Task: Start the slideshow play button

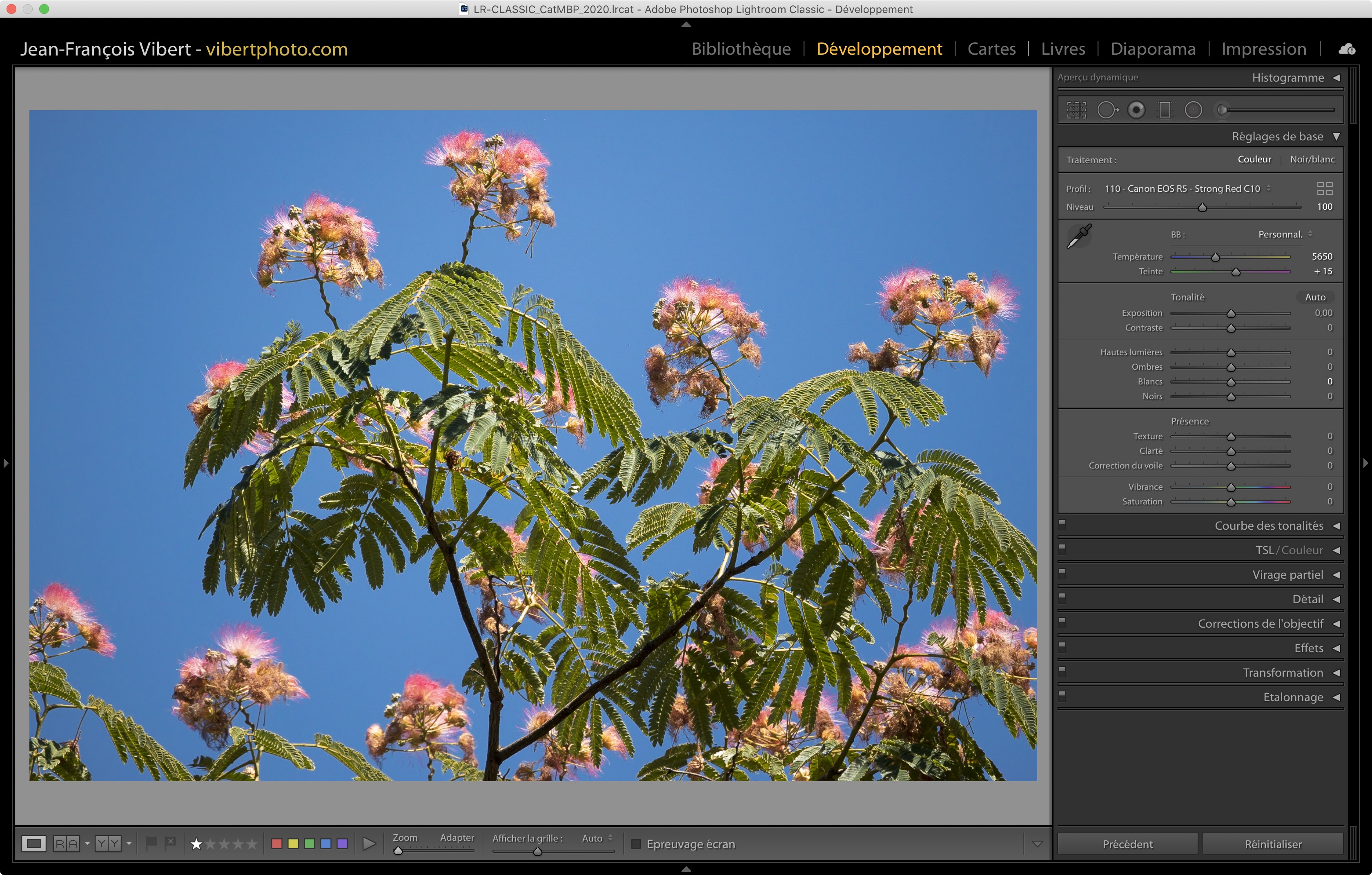Action: (369, 843)
